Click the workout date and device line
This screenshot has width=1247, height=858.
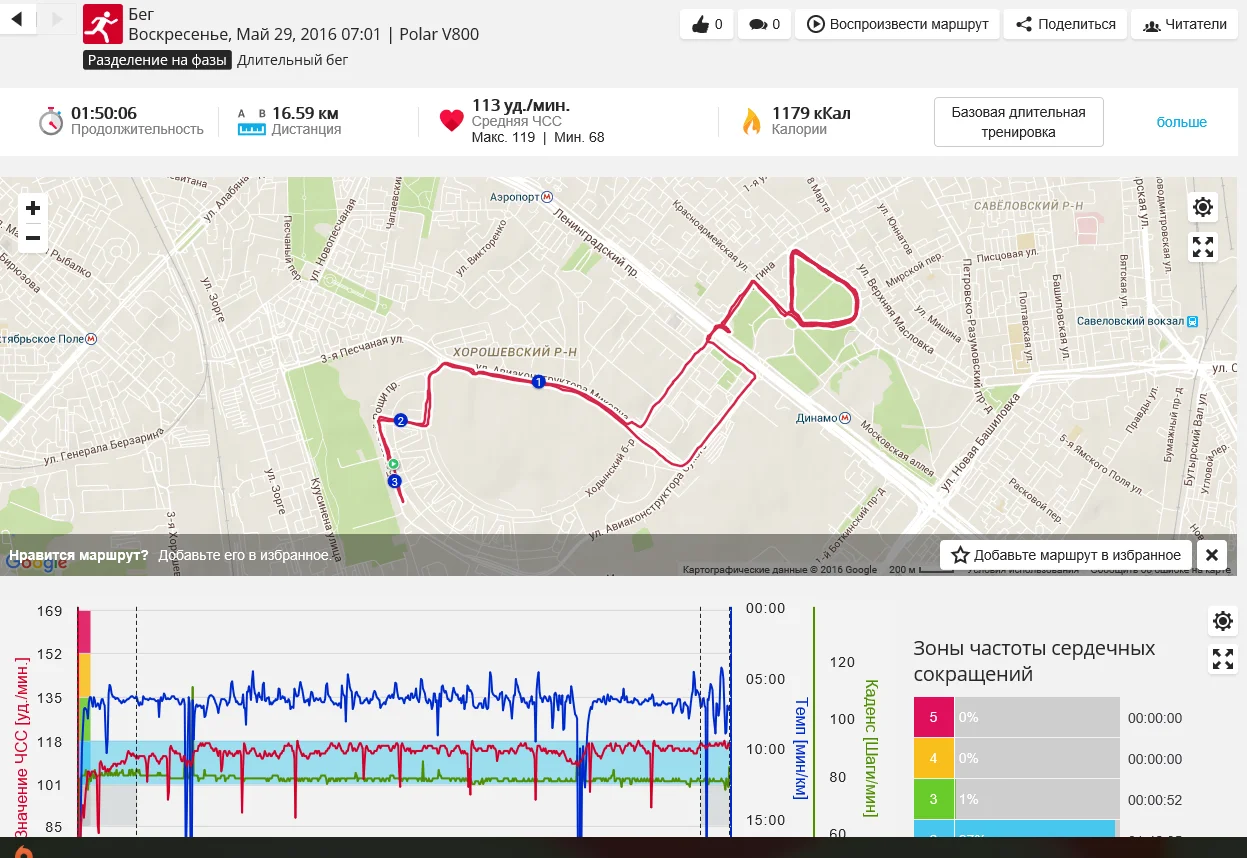304,34
